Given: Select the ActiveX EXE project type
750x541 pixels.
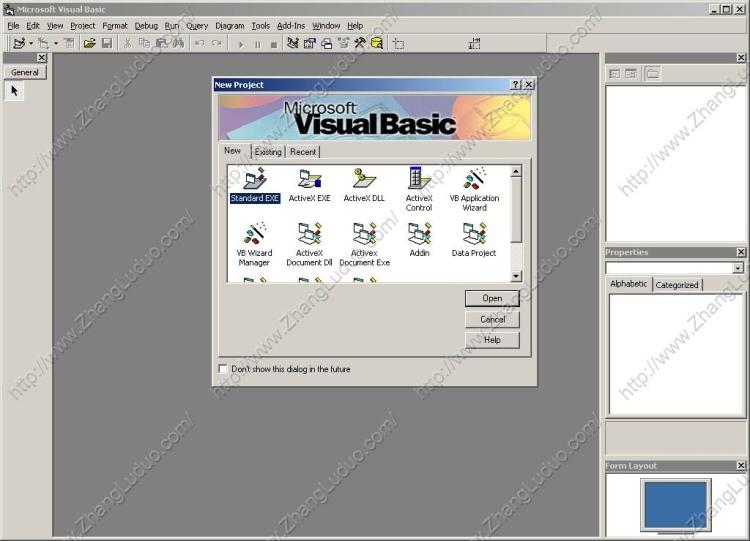Looking at the screenshot, I should (309, 185).
